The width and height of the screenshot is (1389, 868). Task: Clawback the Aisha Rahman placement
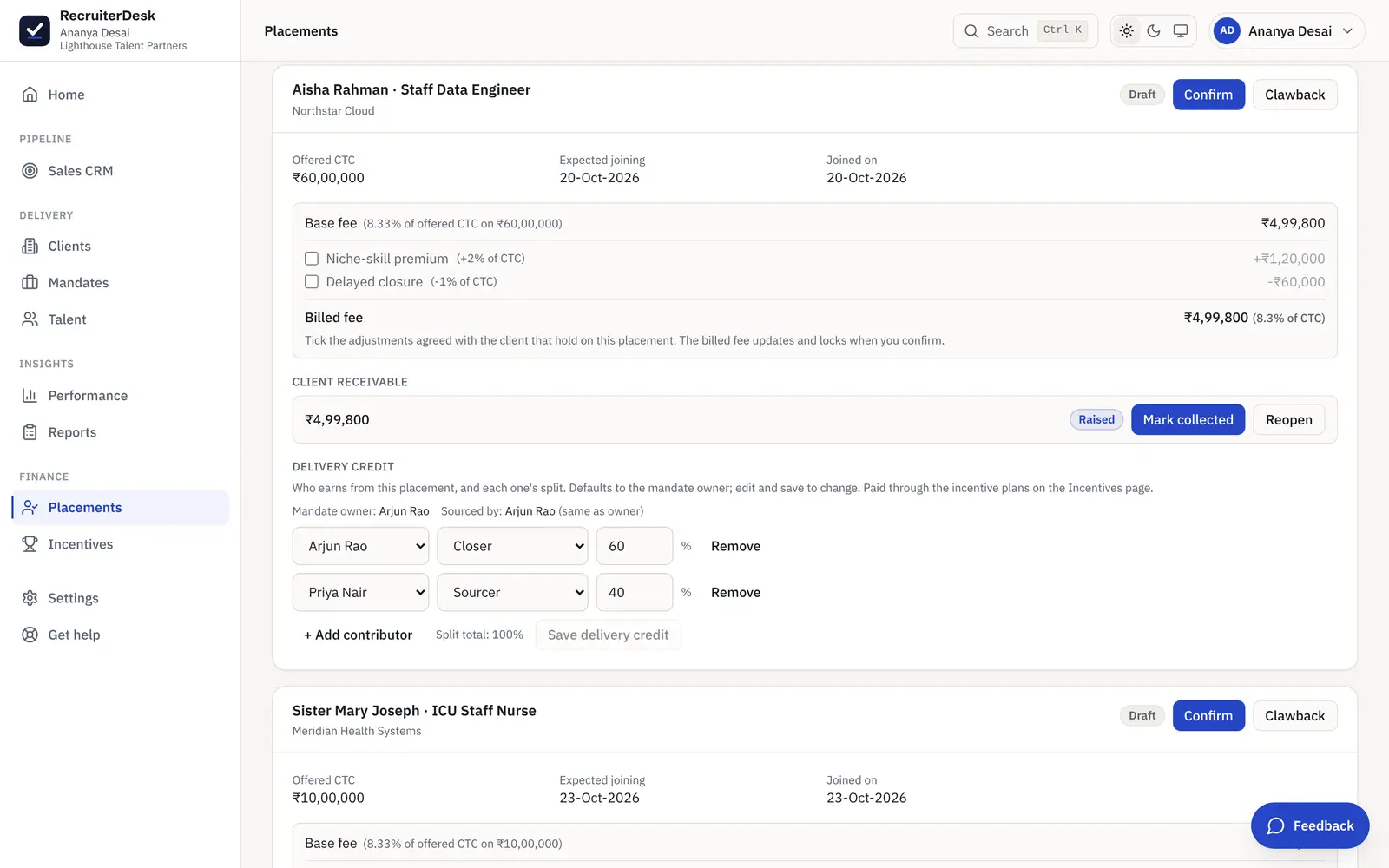(1294, 95)
